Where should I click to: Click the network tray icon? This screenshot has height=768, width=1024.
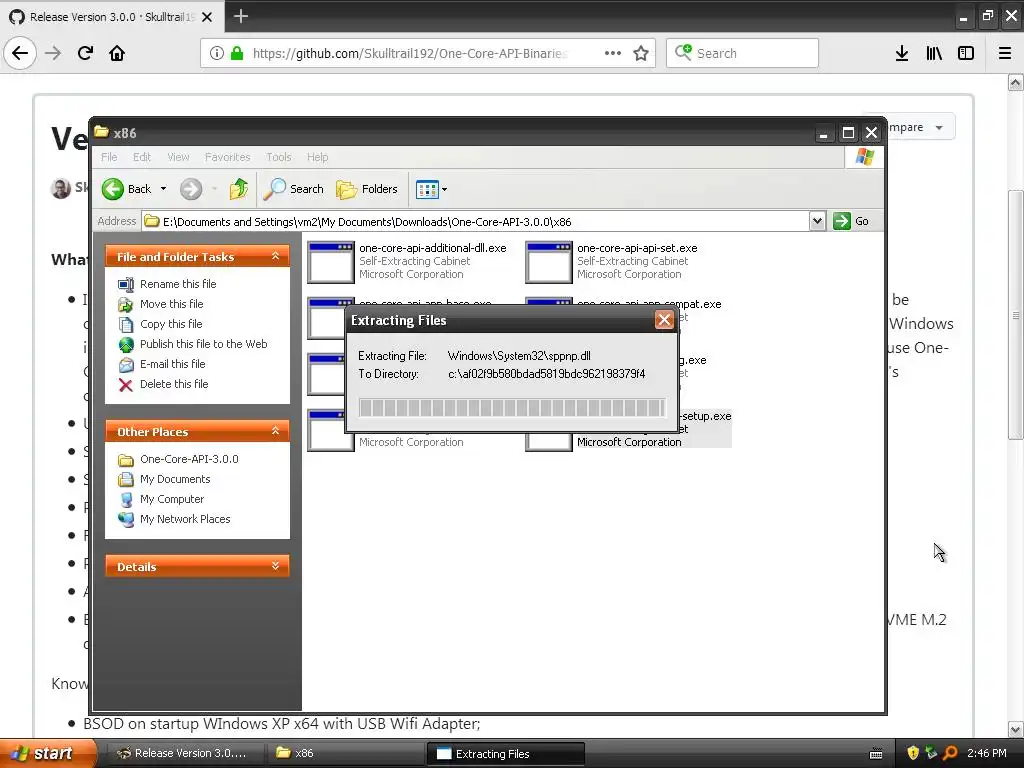click(x=931, y=753)
